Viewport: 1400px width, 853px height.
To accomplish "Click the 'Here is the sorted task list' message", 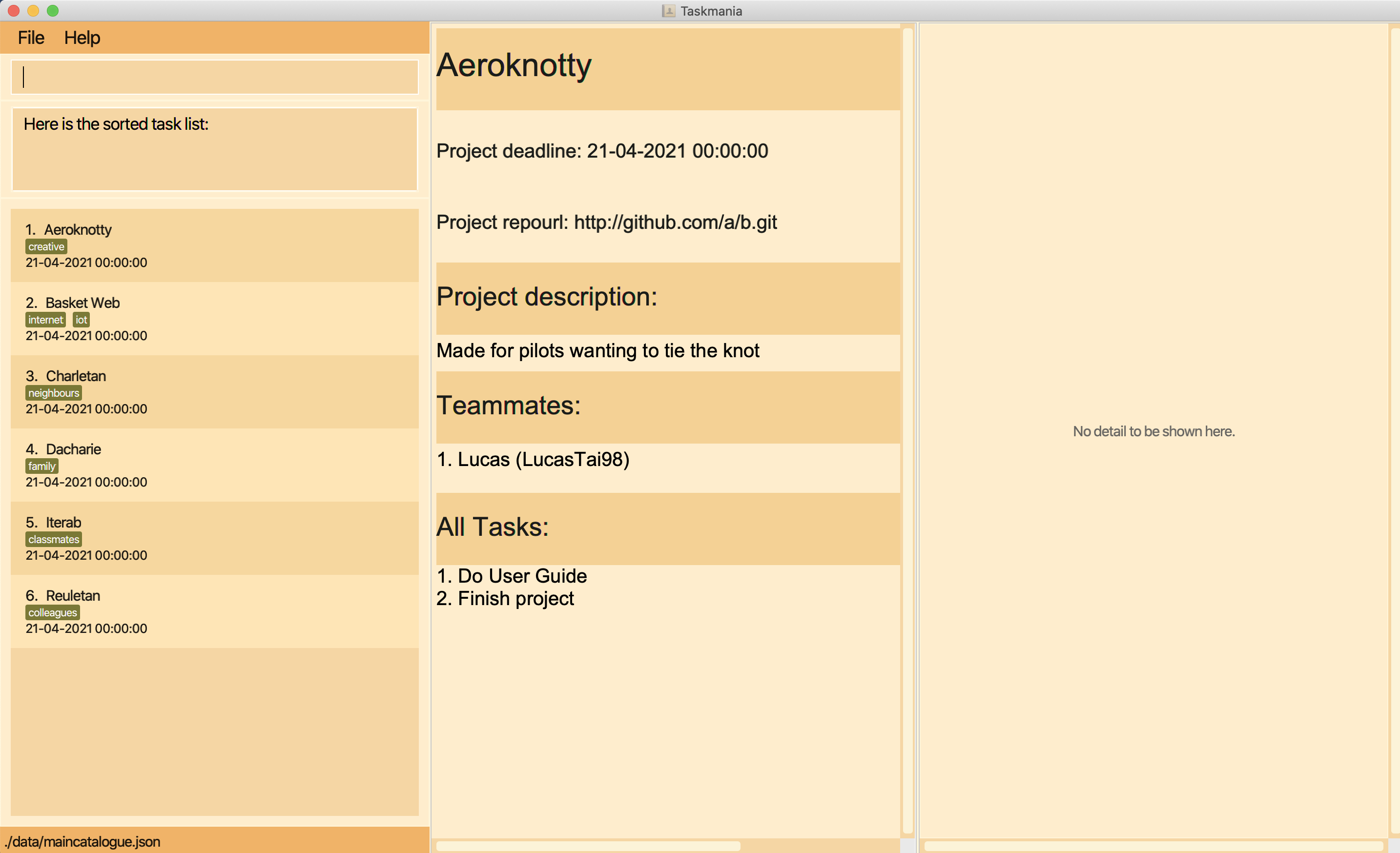I will (116, 124).
